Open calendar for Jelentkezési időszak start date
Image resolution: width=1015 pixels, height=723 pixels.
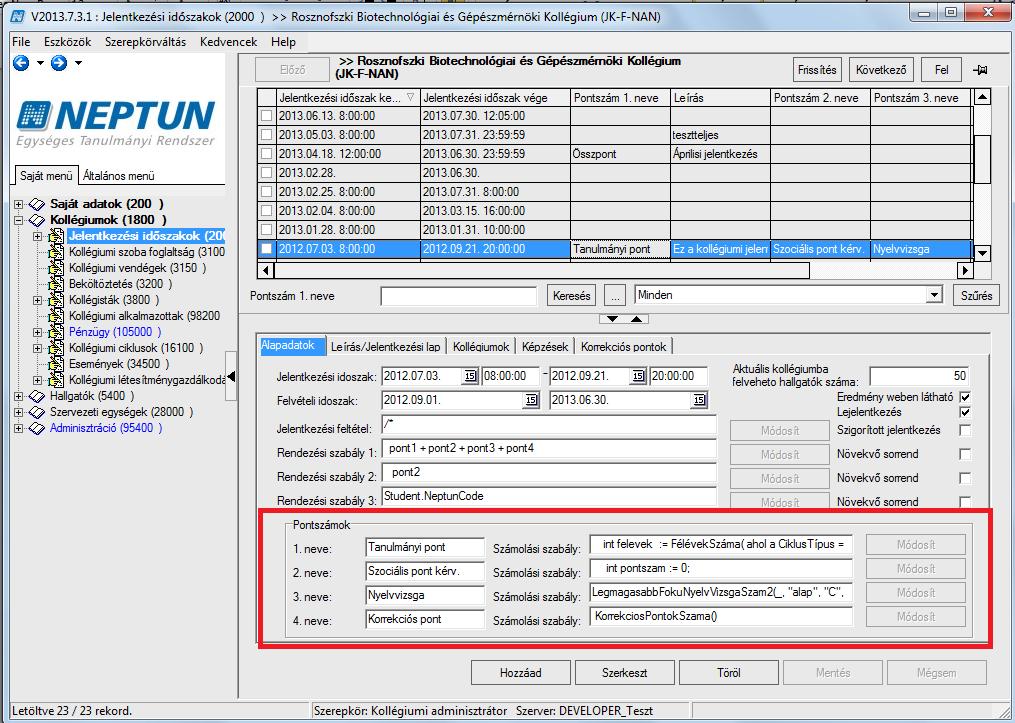coord(470,376)
